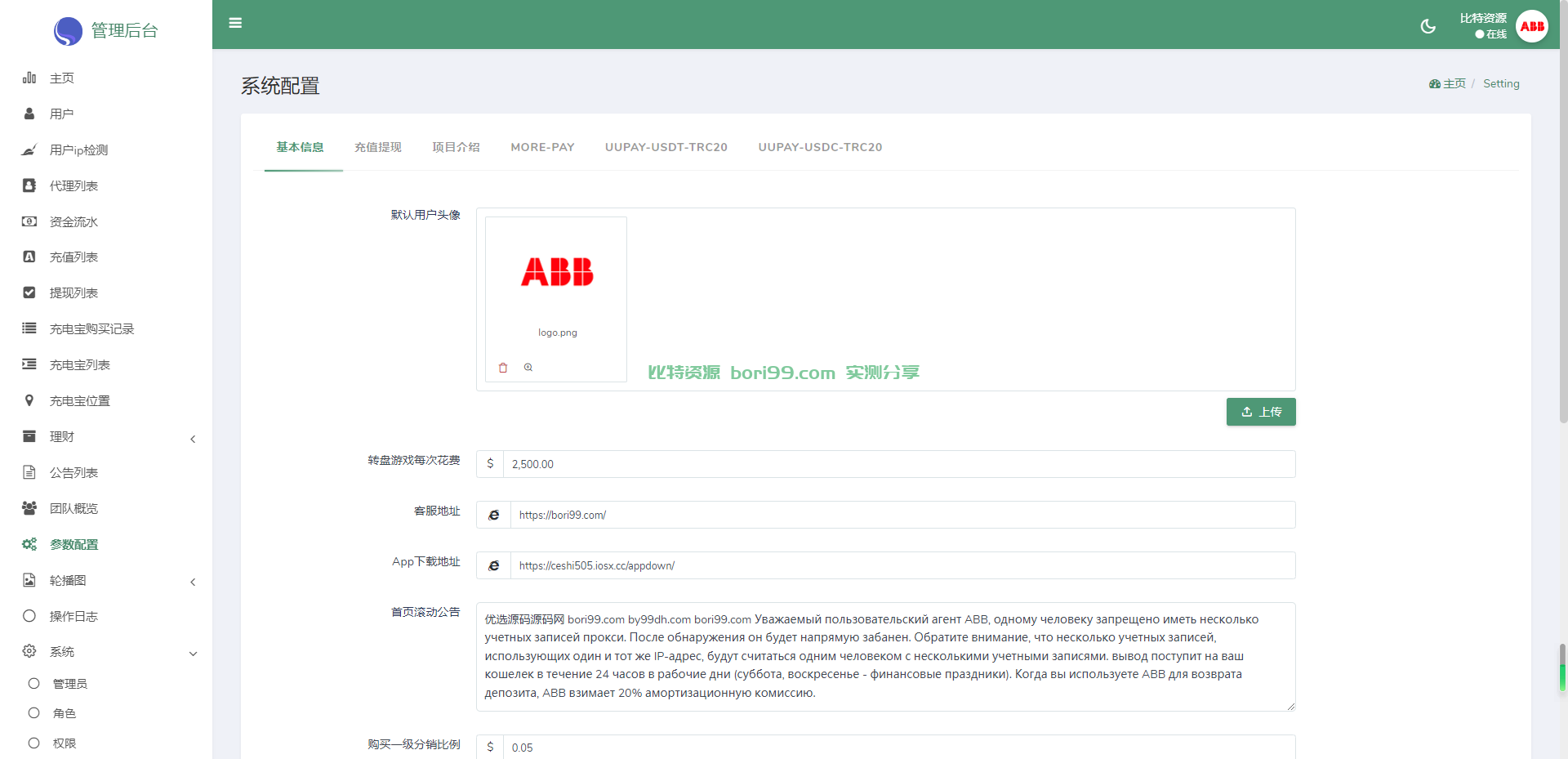This screenshot has height=759, width=1568.
Task: Switch to the 基本信息 tab
Action: (300, 147)
